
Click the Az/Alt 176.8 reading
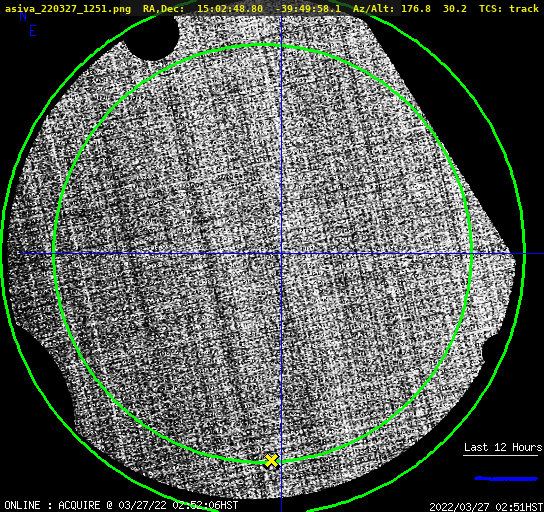[416, 9]
